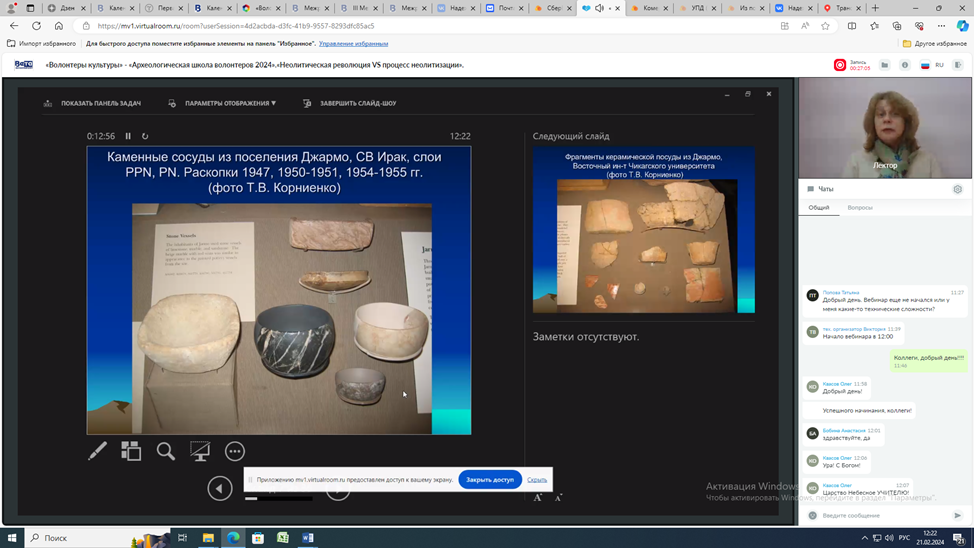Select the pen and laser pointer tool
974x548 pixels.
97,452
